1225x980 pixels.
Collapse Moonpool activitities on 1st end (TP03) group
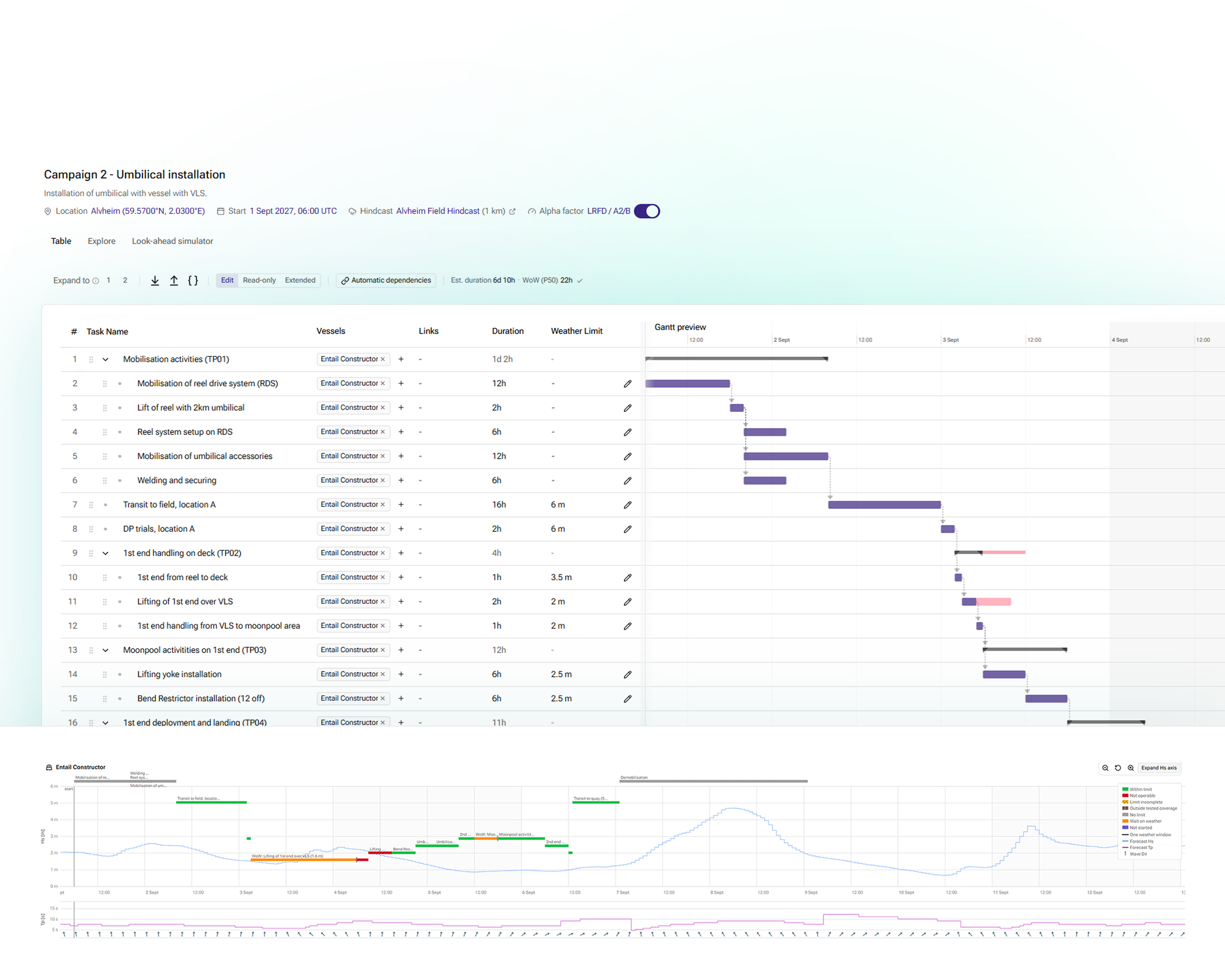[x=105, y=650]
